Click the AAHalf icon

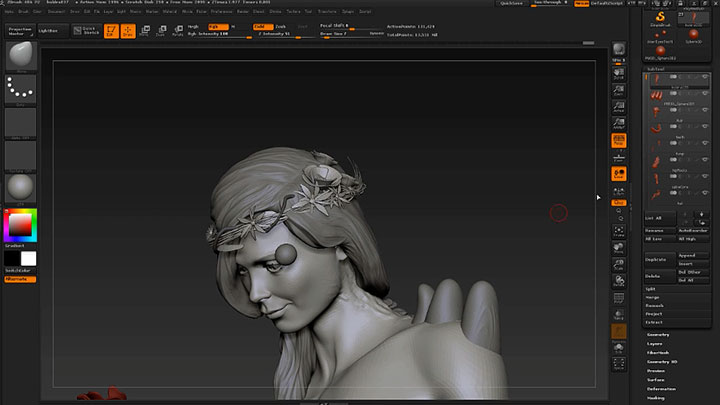pos(619,124)
